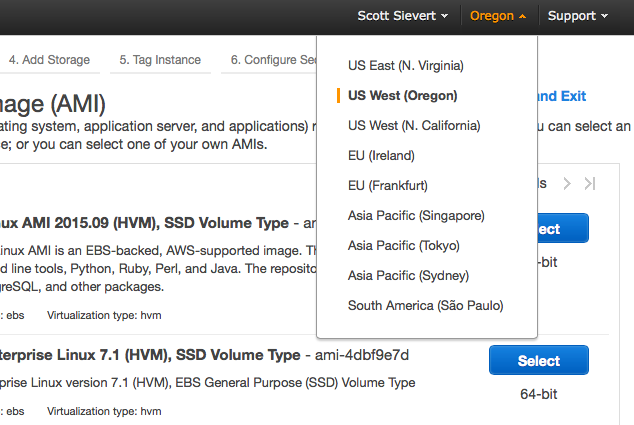This screenshot has width=634, height=425.
Task: Collapse the Oregon region dropdown
Action: [x=497, y=16]
